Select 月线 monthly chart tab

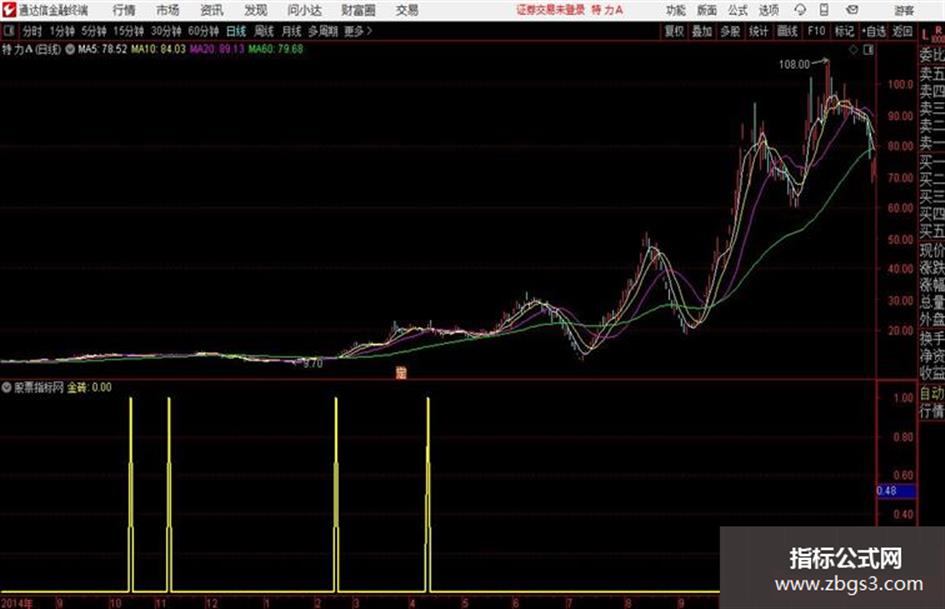click(x=292, y=31)
